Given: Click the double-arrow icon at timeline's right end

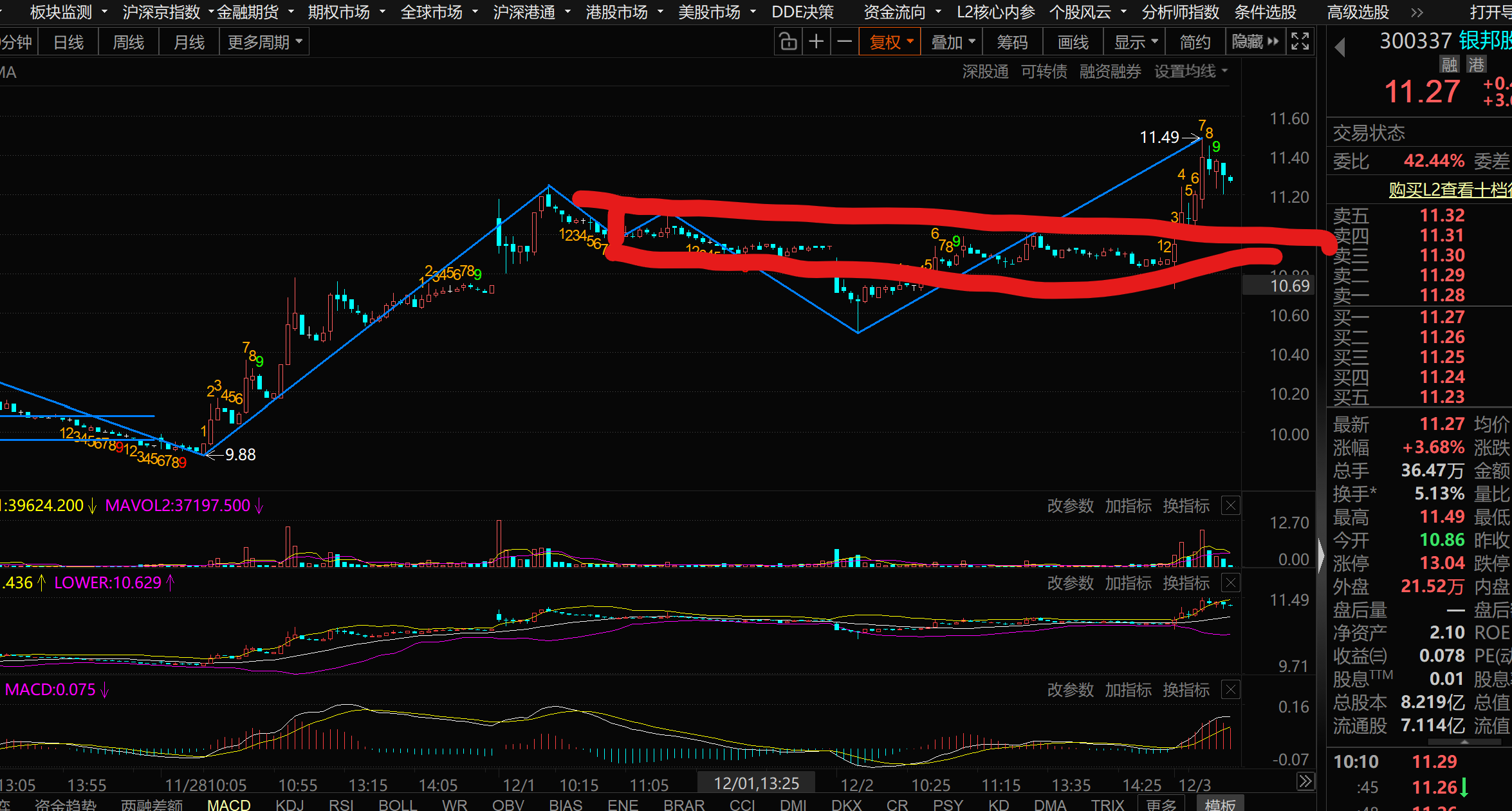Looking at the screenshot, I should [1305, 781].
